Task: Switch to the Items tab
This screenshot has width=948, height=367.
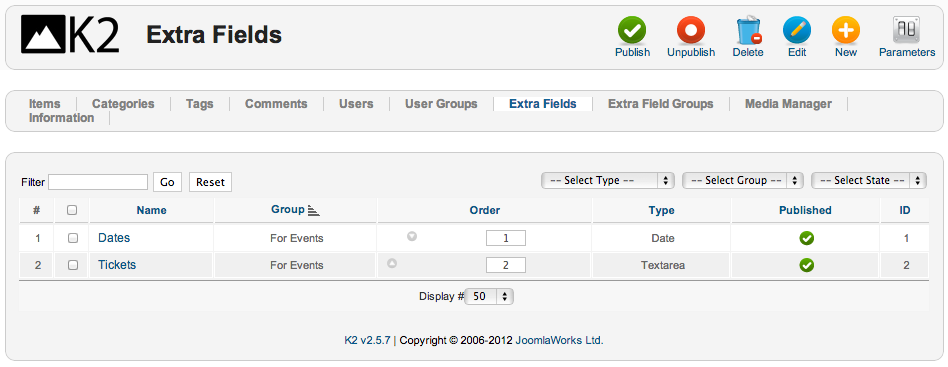Action: tap(45, 104)
